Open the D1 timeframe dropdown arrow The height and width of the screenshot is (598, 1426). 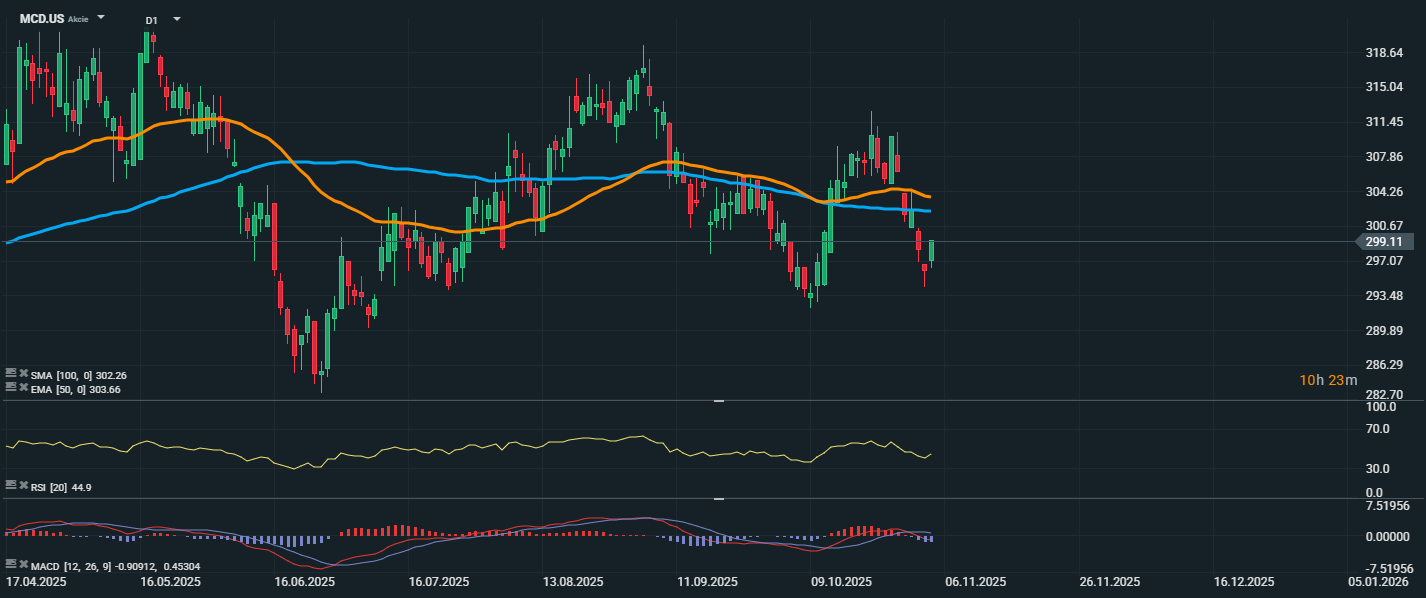point(177,19)
